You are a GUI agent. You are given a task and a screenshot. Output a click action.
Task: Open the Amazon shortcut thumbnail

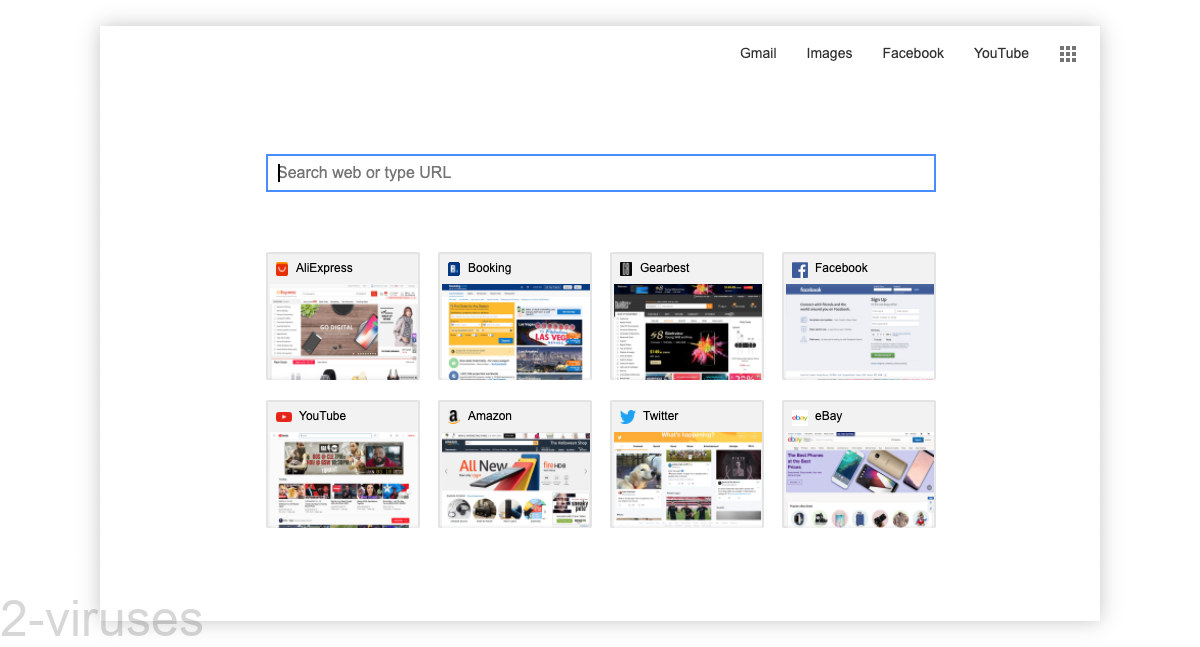pos(514,478)
